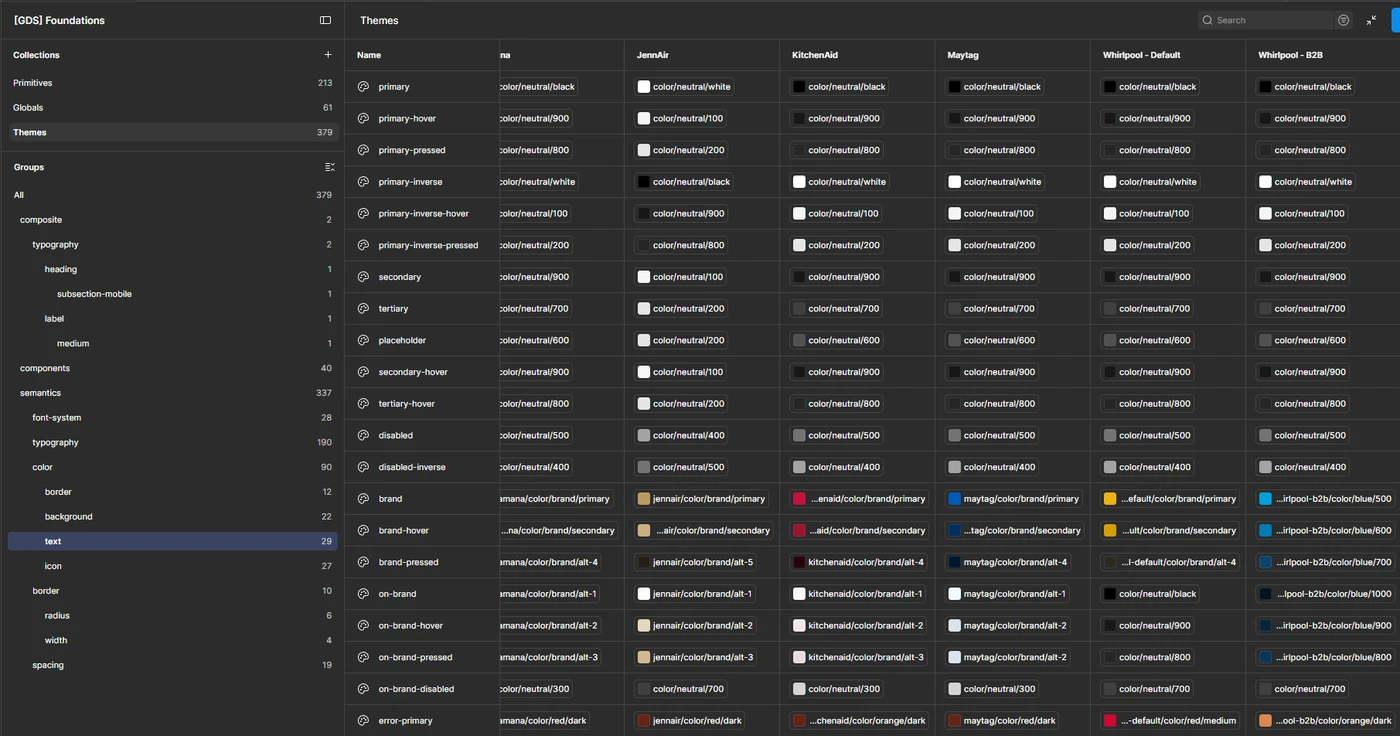Click the JennAir column header
1400x736 pixels.
point(701,55)
